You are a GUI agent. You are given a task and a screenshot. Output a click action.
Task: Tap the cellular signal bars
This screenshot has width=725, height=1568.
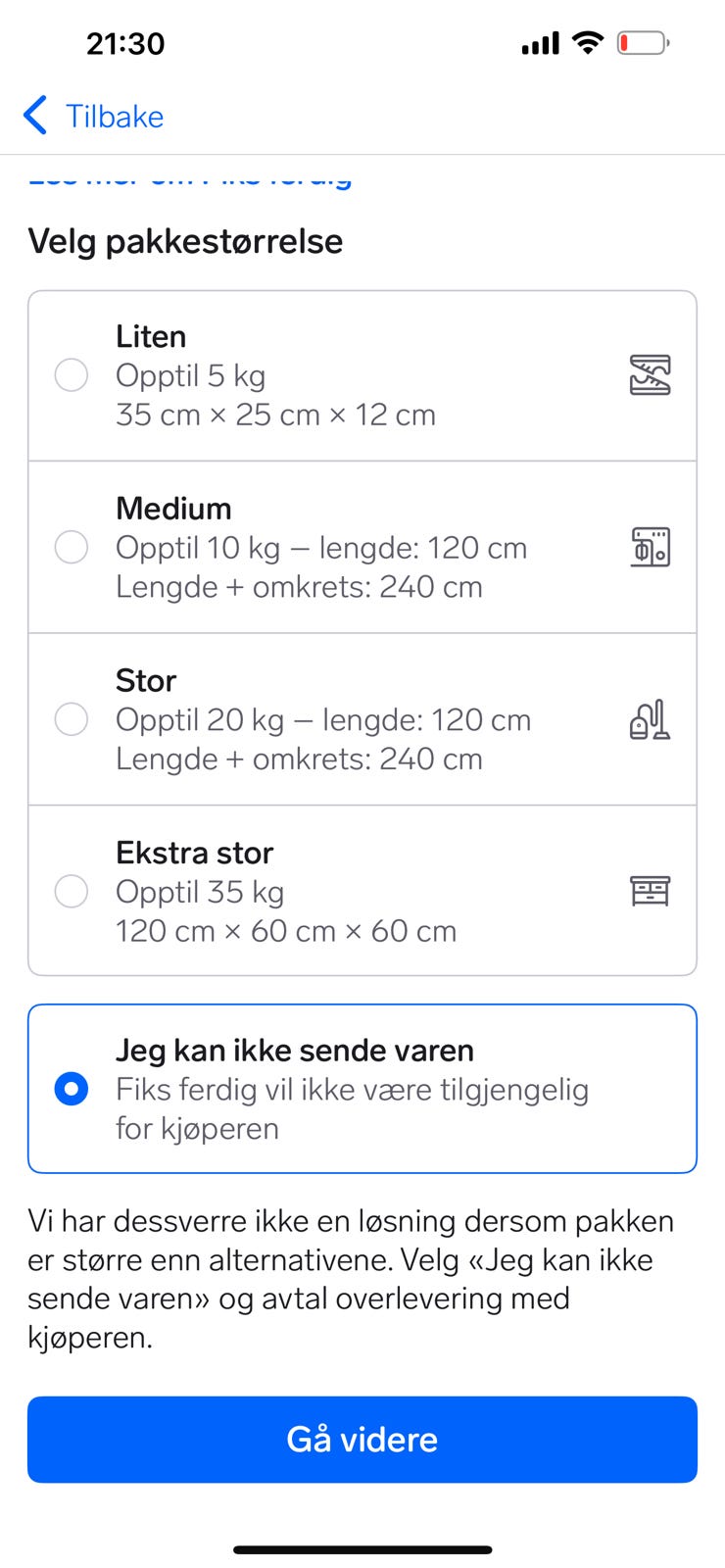[540, 43]
